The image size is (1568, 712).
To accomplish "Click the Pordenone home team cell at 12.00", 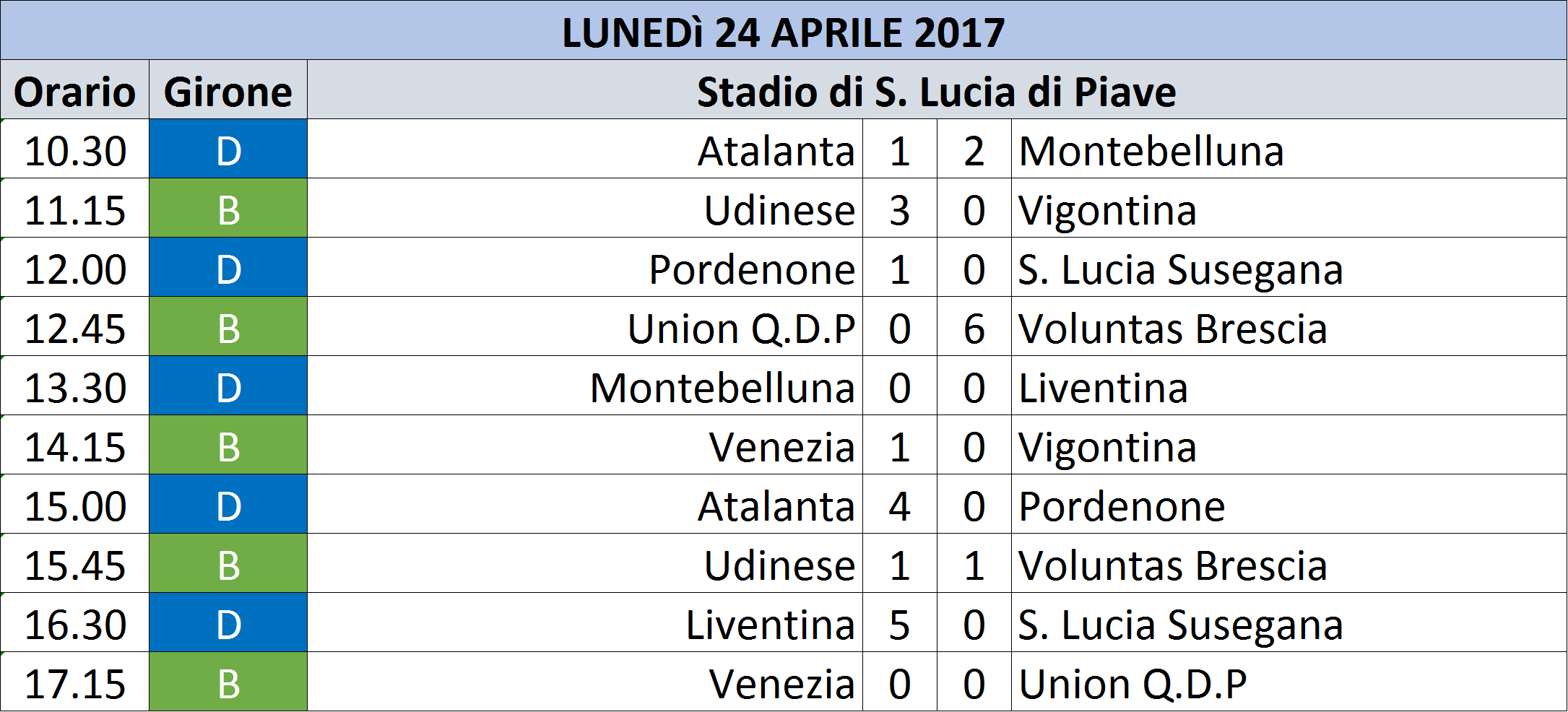I will click(585, 267).
